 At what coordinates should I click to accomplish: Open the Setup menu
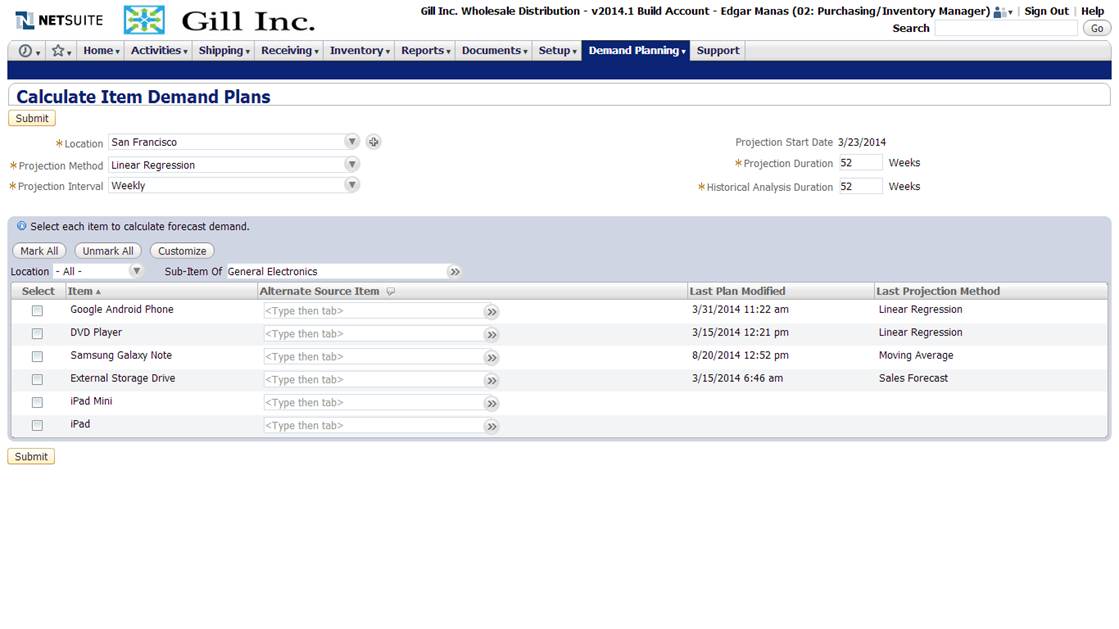[x=557, y=51]
